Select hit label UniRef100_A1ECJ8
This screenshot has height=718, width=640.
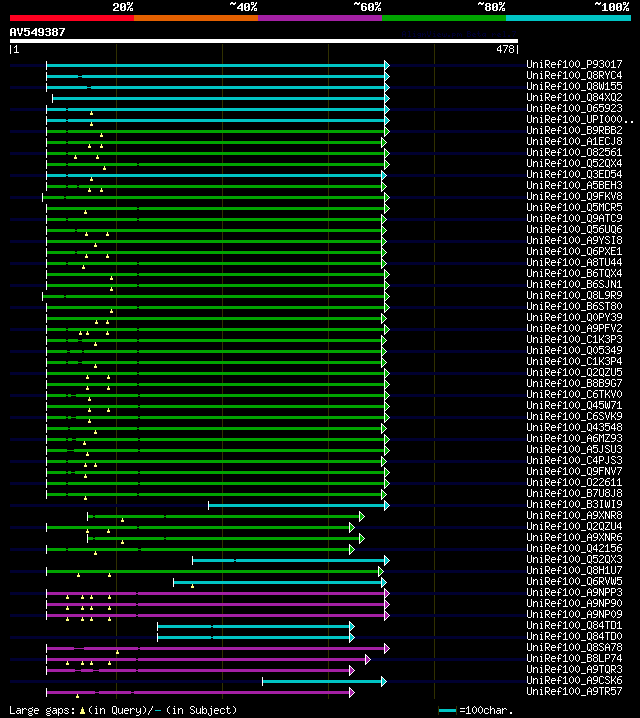pyautogui.click(x=574, y=141)
